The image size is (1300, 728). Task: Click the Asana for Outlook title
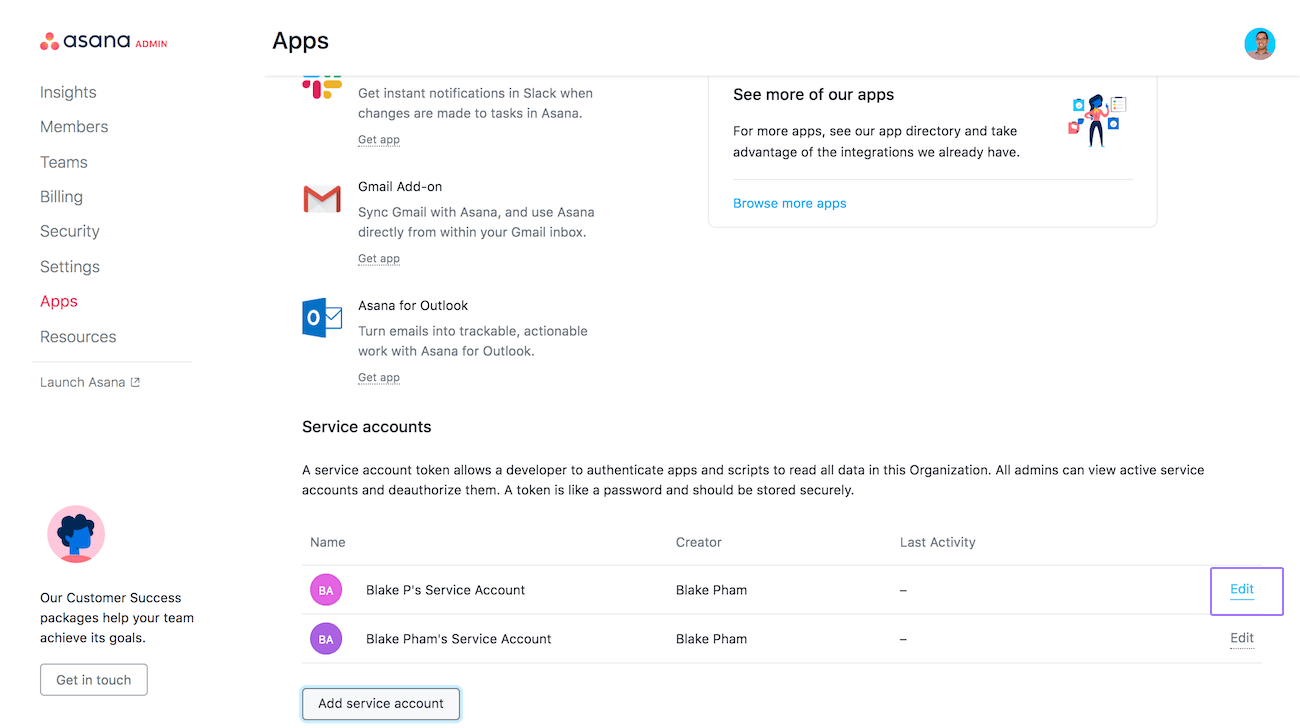pos(413,306)
